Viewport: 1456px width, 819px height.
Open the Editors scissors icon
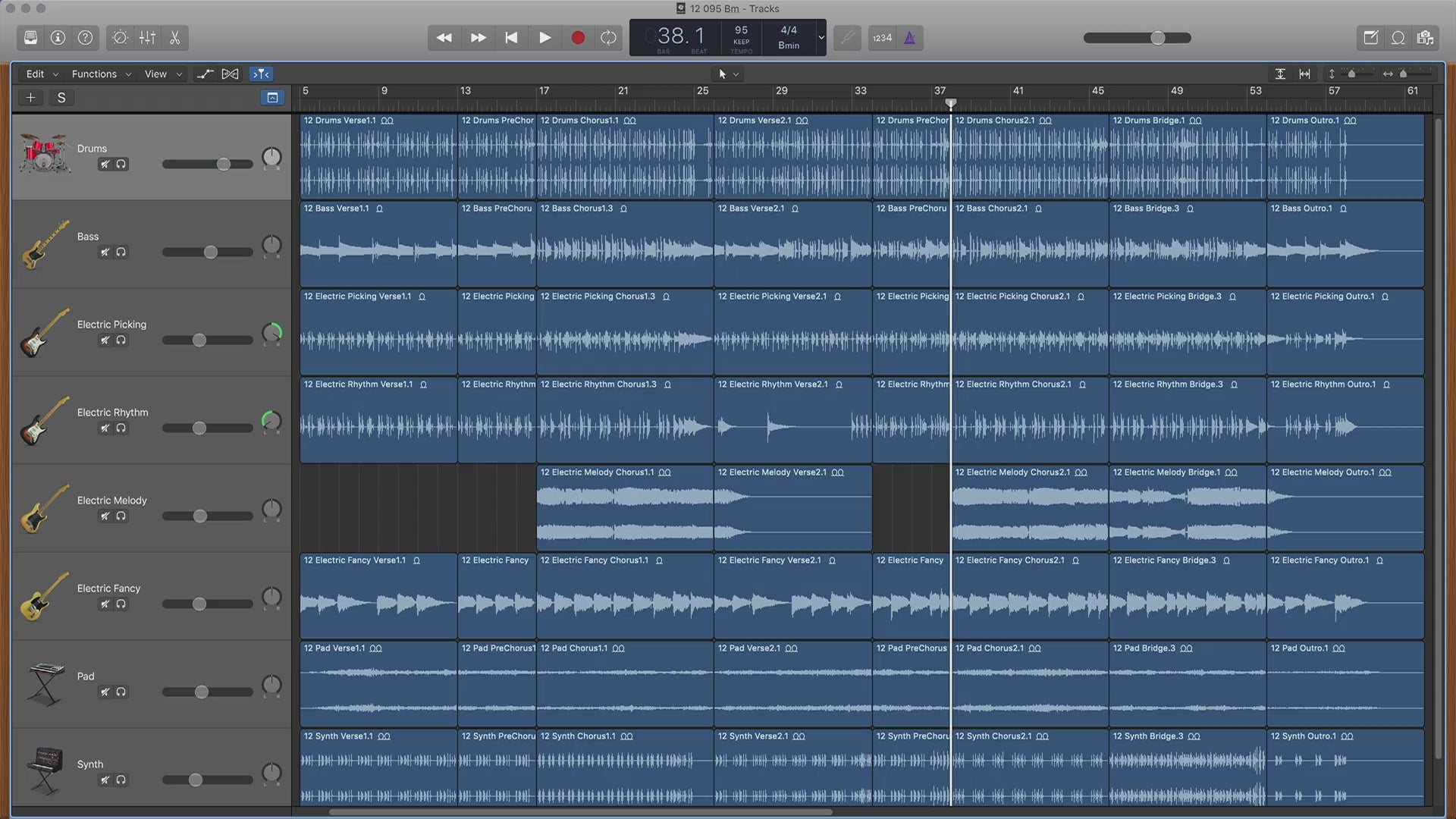pos(174,38)
